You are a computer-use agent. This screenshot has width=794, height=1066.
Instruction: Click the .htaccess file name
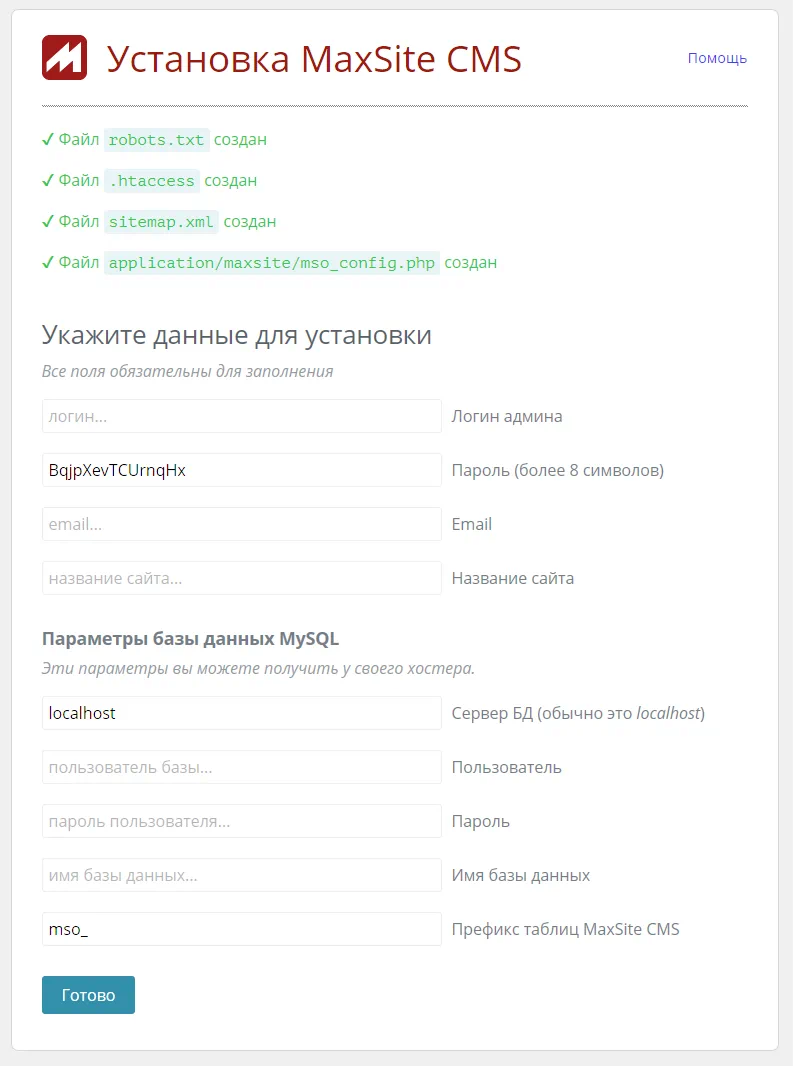152,181
